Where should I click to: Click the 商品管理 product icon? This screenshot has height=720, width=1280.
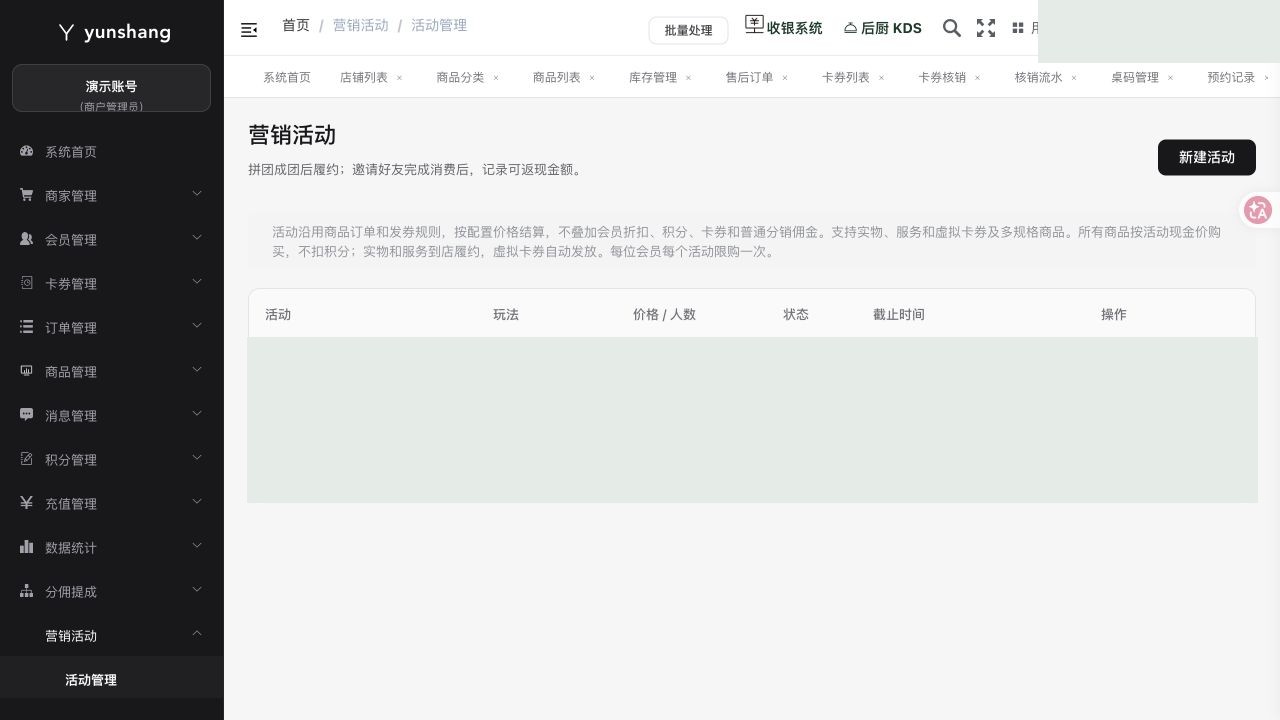pyautogui.click(x=27, y=370)
